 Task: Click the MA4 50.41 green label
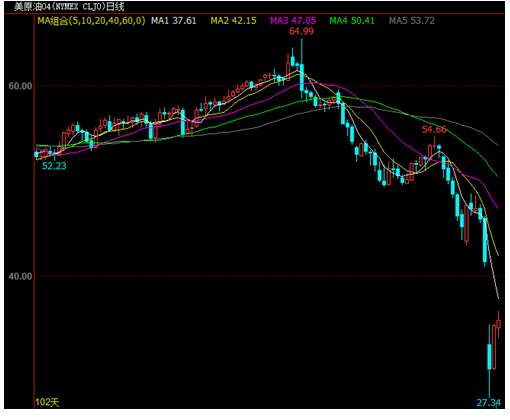coord(352,21)
